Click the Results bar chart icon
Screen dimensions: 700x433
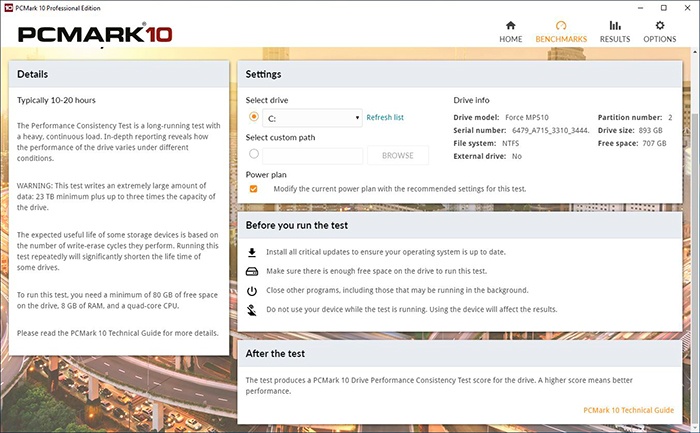click(615, 25)
